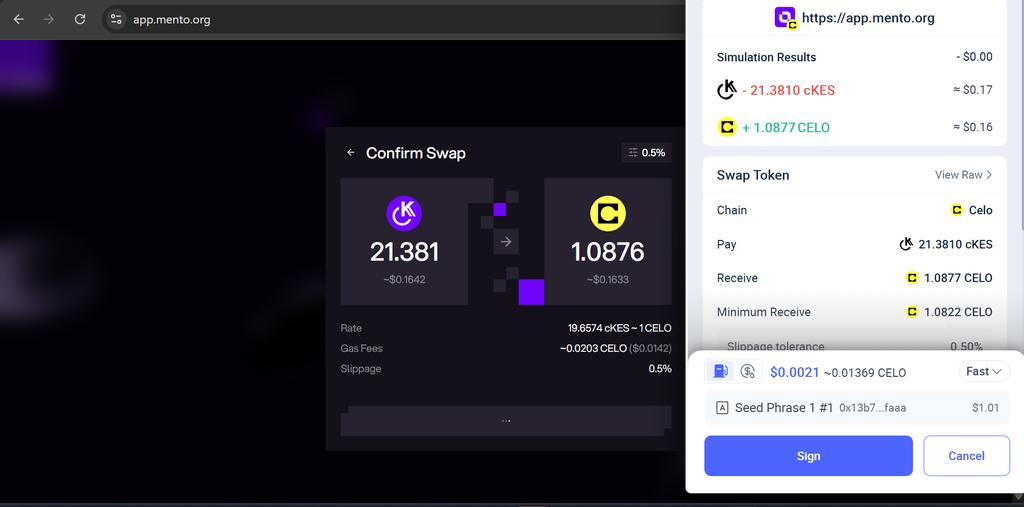Click the wallet popup scrollbar
Image resolution: width=1024 pixels, height=507 pixels.
point(1021,114)
